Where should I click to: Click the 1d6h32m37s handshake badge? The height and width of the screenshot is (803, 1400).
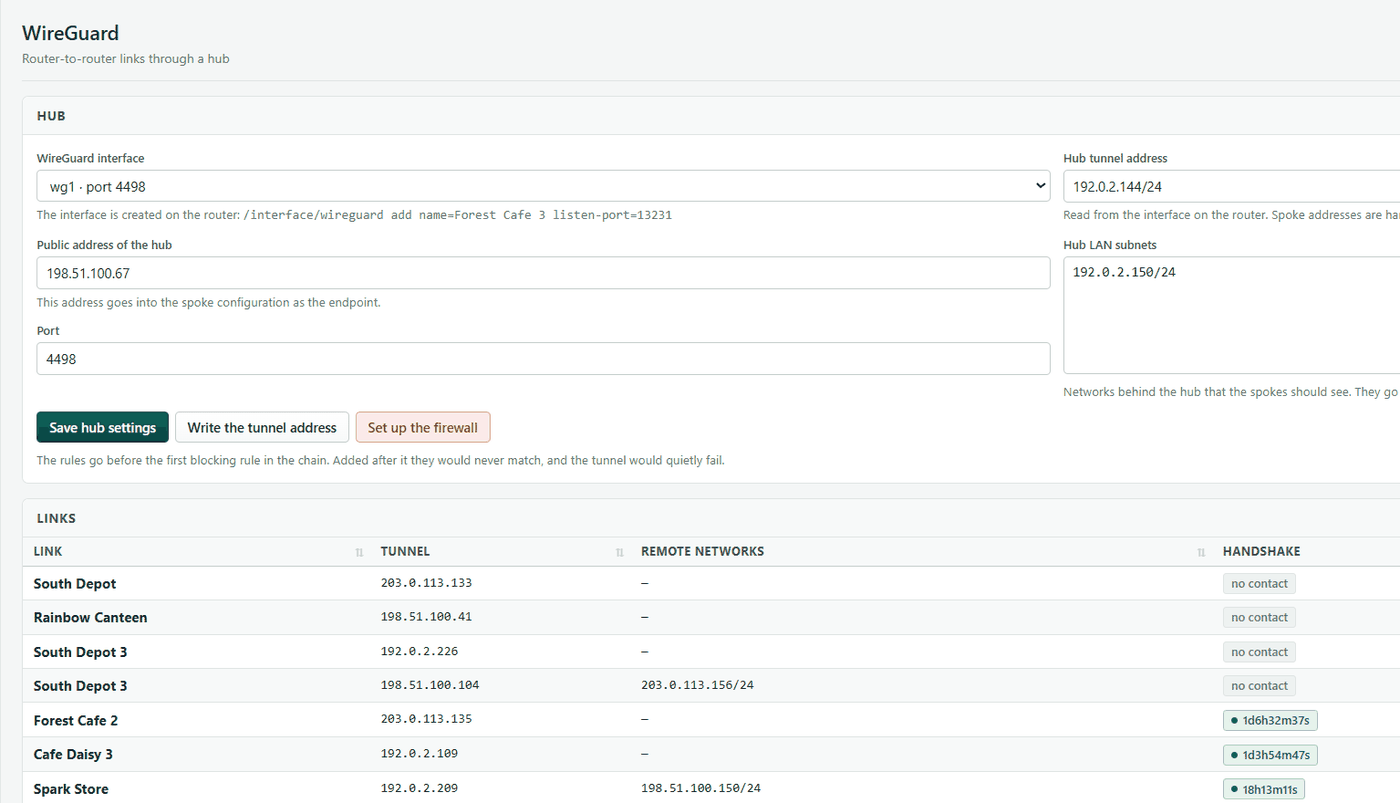[x=1270, y=720]
